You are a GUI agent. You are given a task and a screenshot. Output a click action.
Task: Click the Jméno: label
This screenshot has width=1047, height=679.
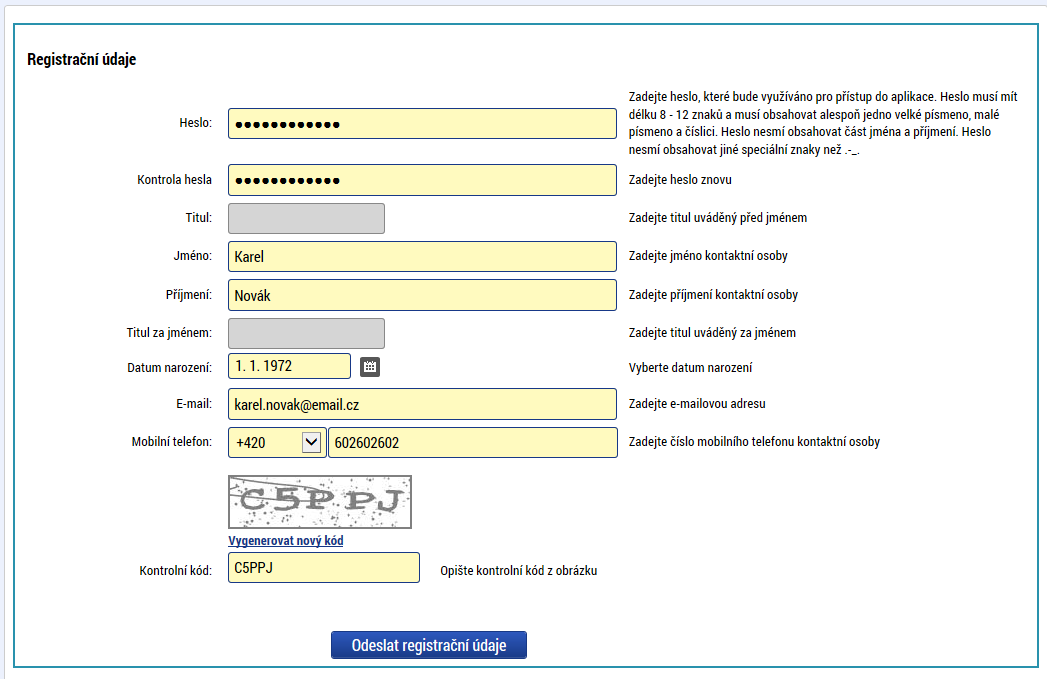[192, 256]
